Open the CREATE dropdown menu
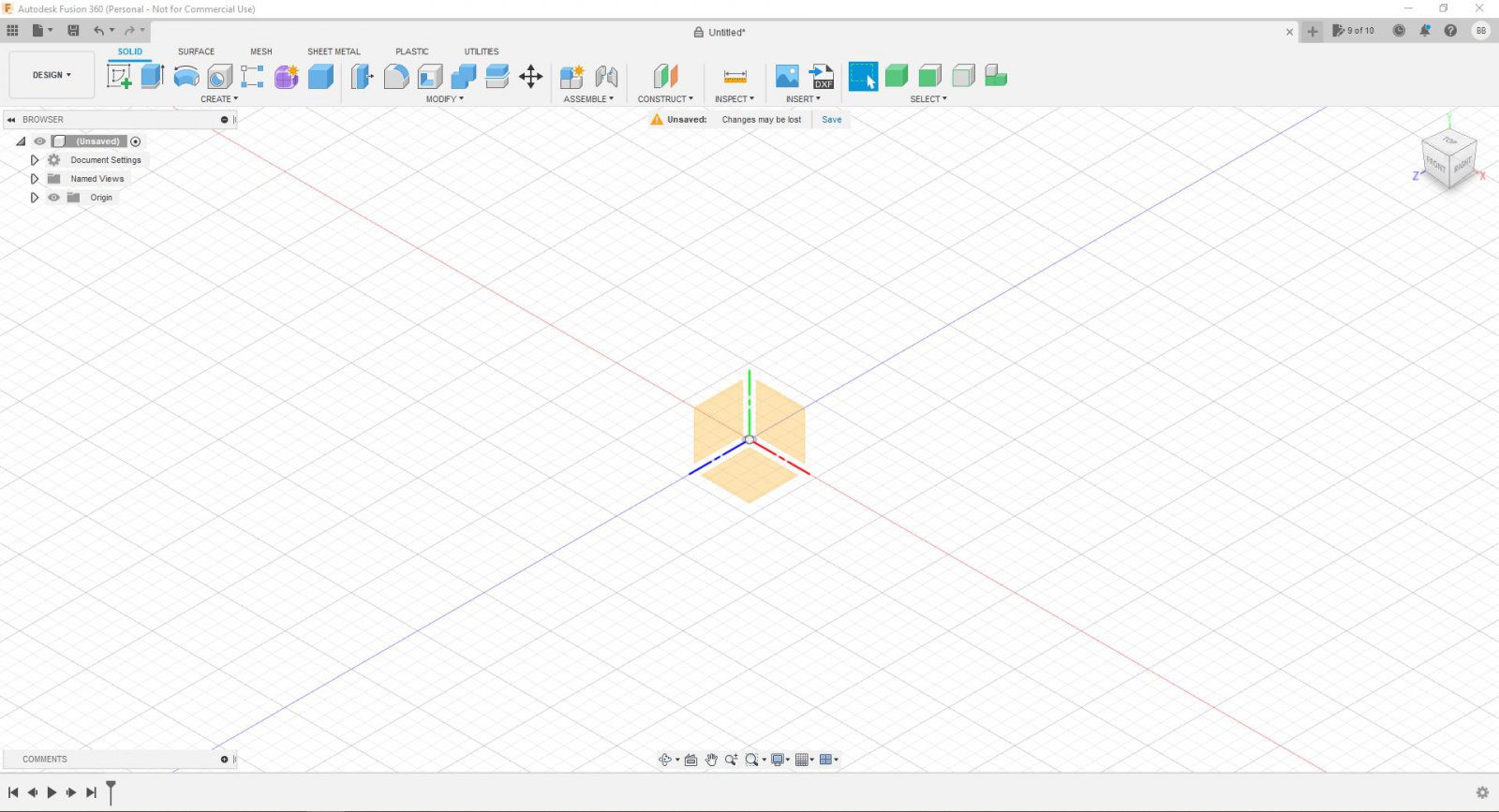Screen dimensions: 1499x812 (219, 99)
